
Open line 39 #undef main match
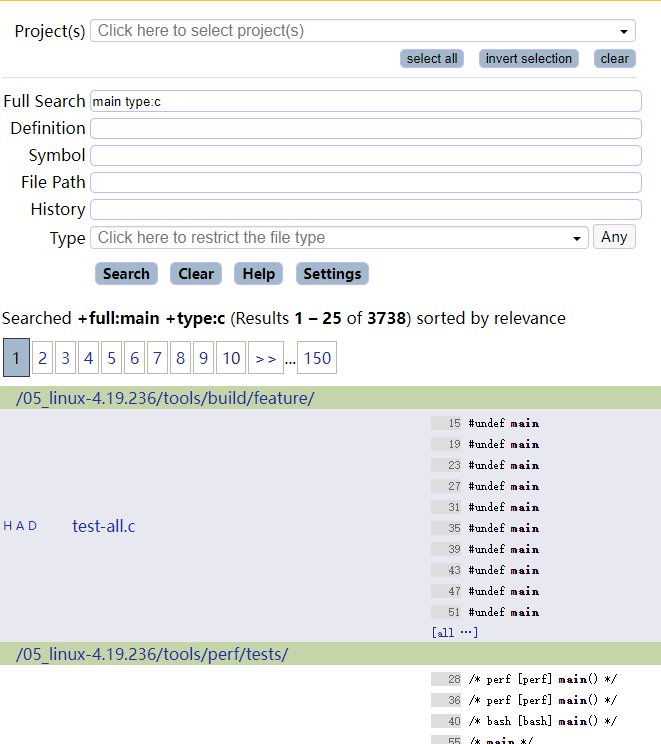485,549
